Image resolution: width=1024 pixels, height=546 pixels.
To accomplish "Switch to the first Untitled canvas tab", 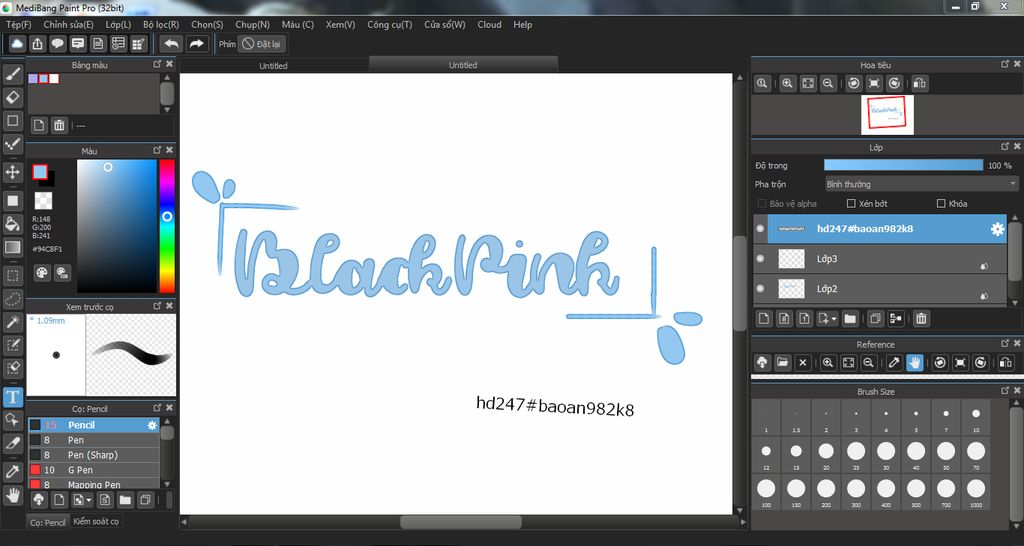I will 273,65.
